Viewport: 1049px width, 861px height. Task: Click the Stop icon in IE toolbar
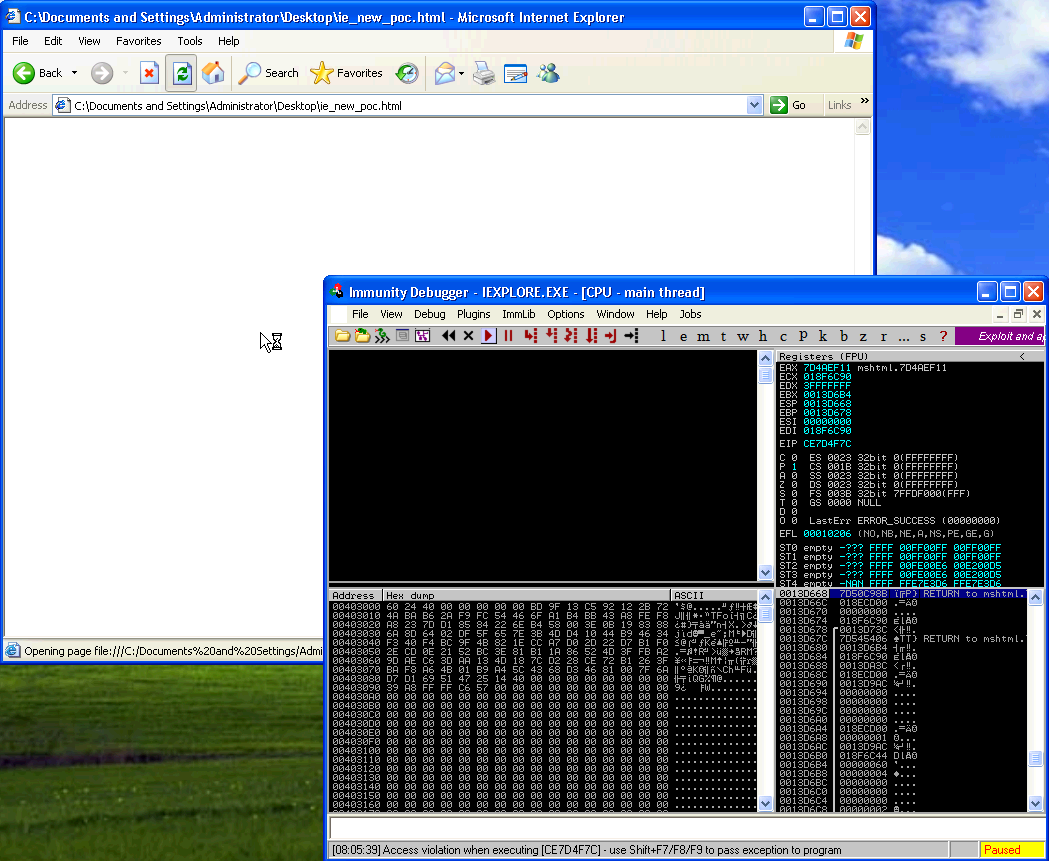[149, 73]
